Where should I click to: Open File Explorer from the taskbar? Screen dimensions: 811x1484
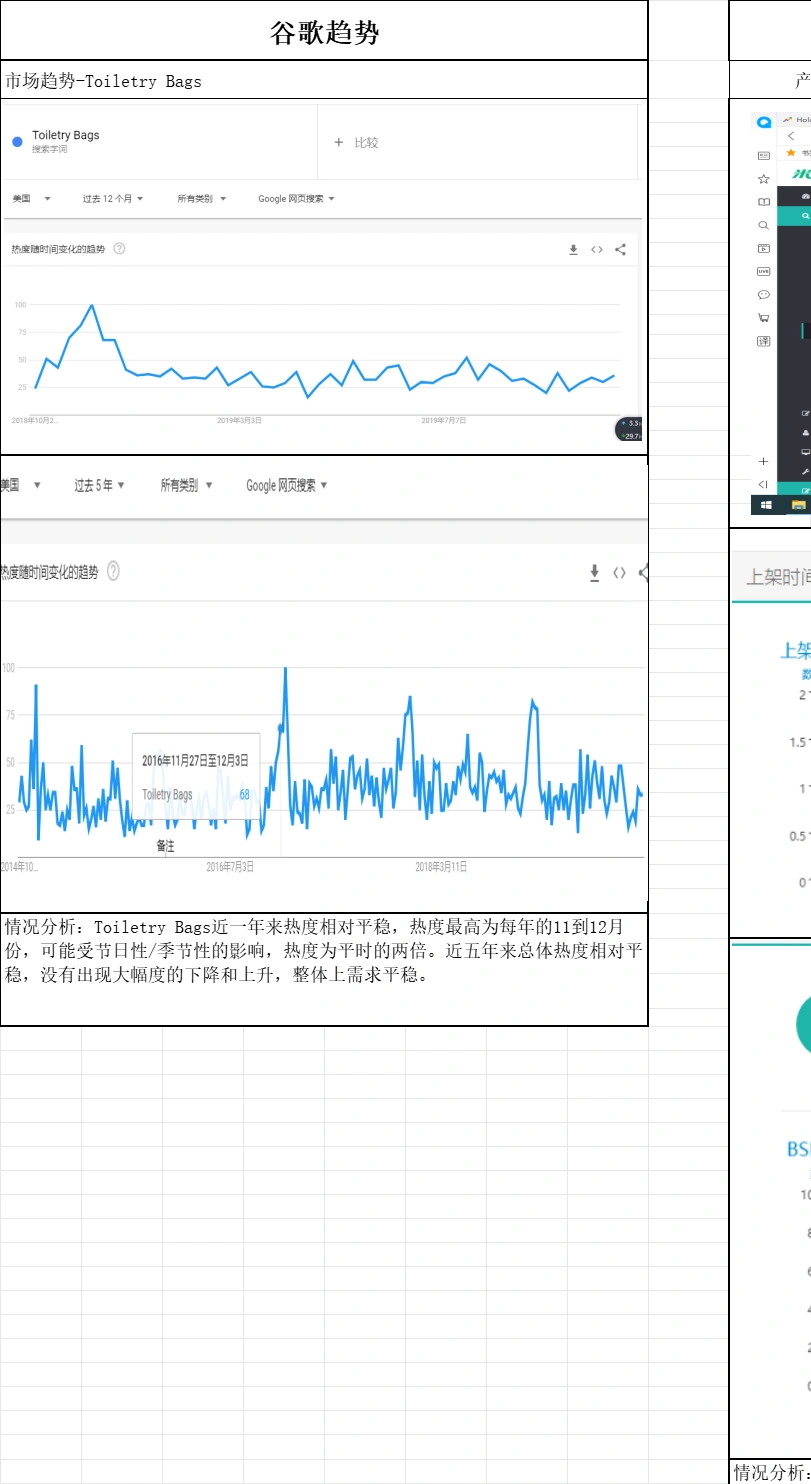pyautogui.click(x=799, y=505)
